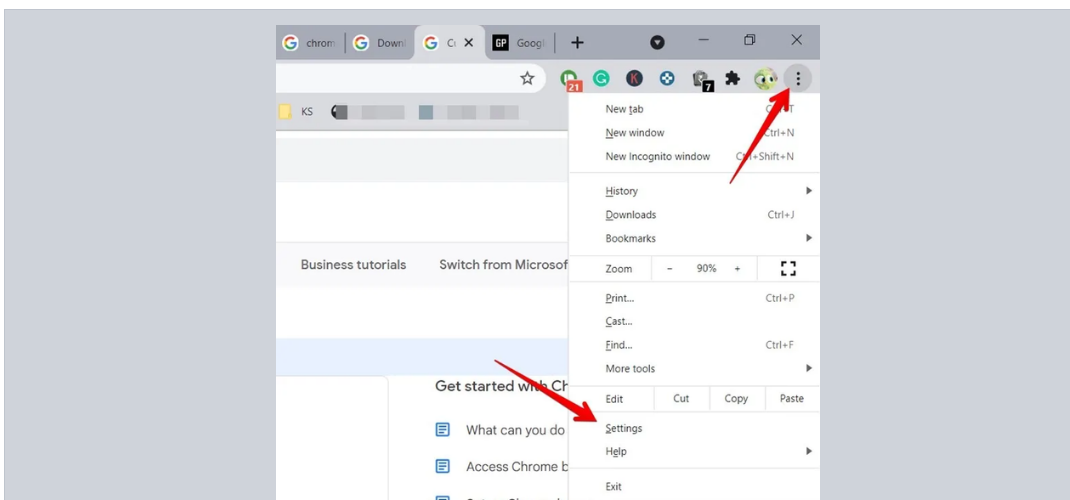Select Settings from the Chrome menu
The image size is (1070, 500).
(624, 428)
